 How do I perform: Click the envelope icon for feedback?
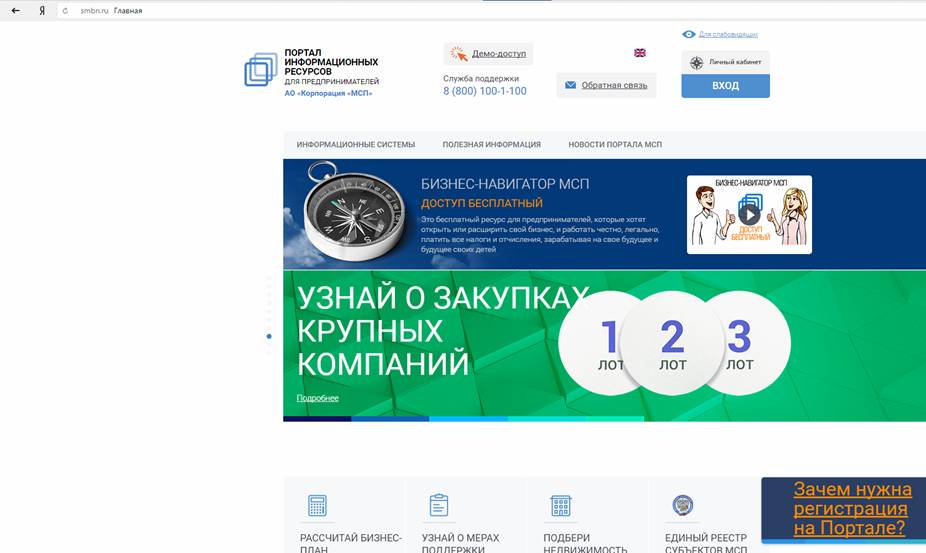point(570,85)
